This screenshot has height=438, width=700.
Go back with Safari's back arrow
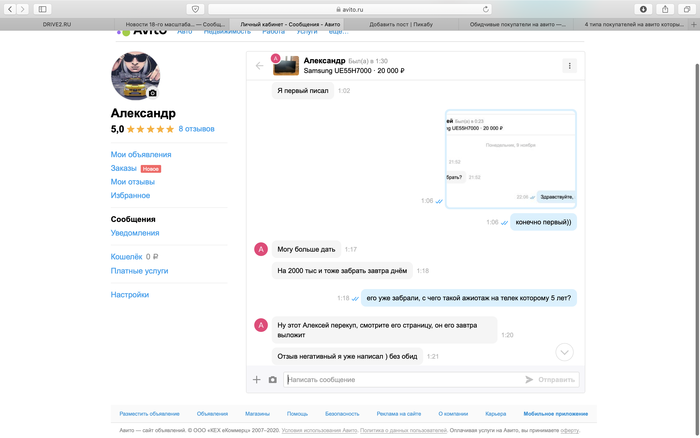(10, 9)
